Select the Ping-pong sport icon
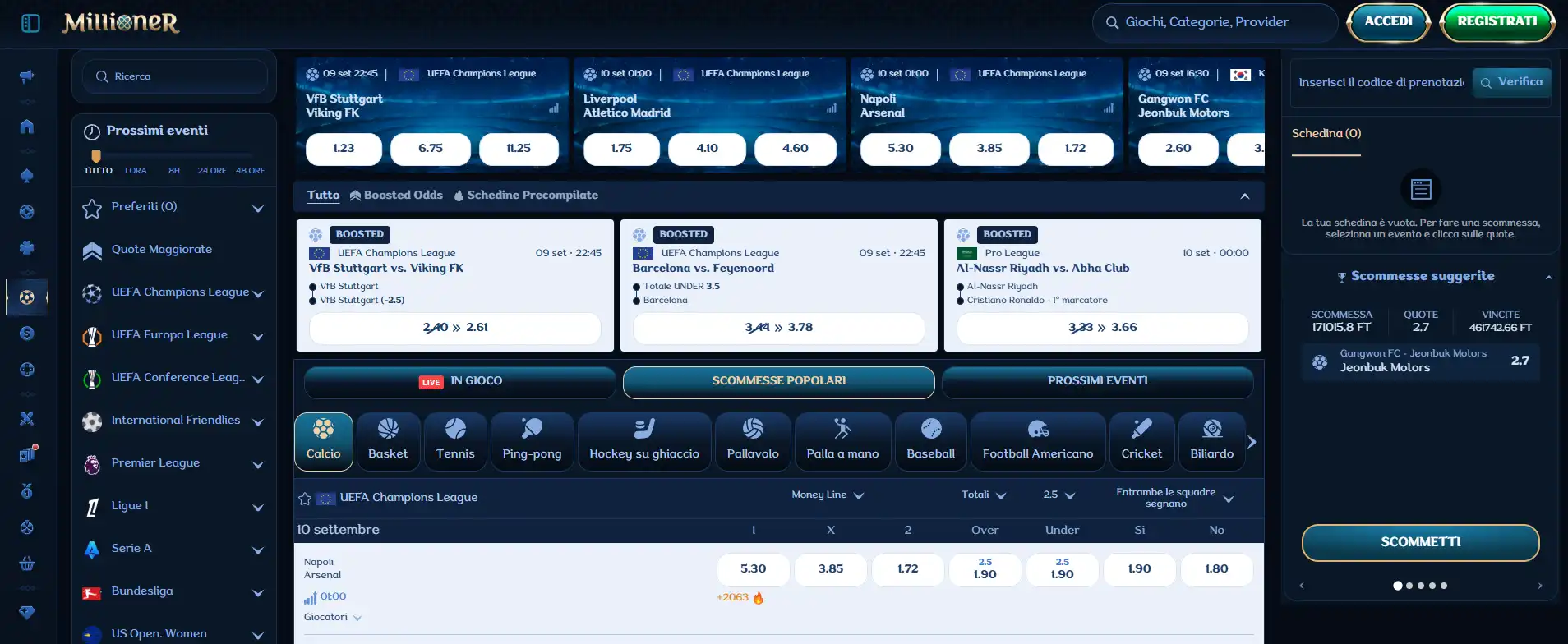 (532, 442)
